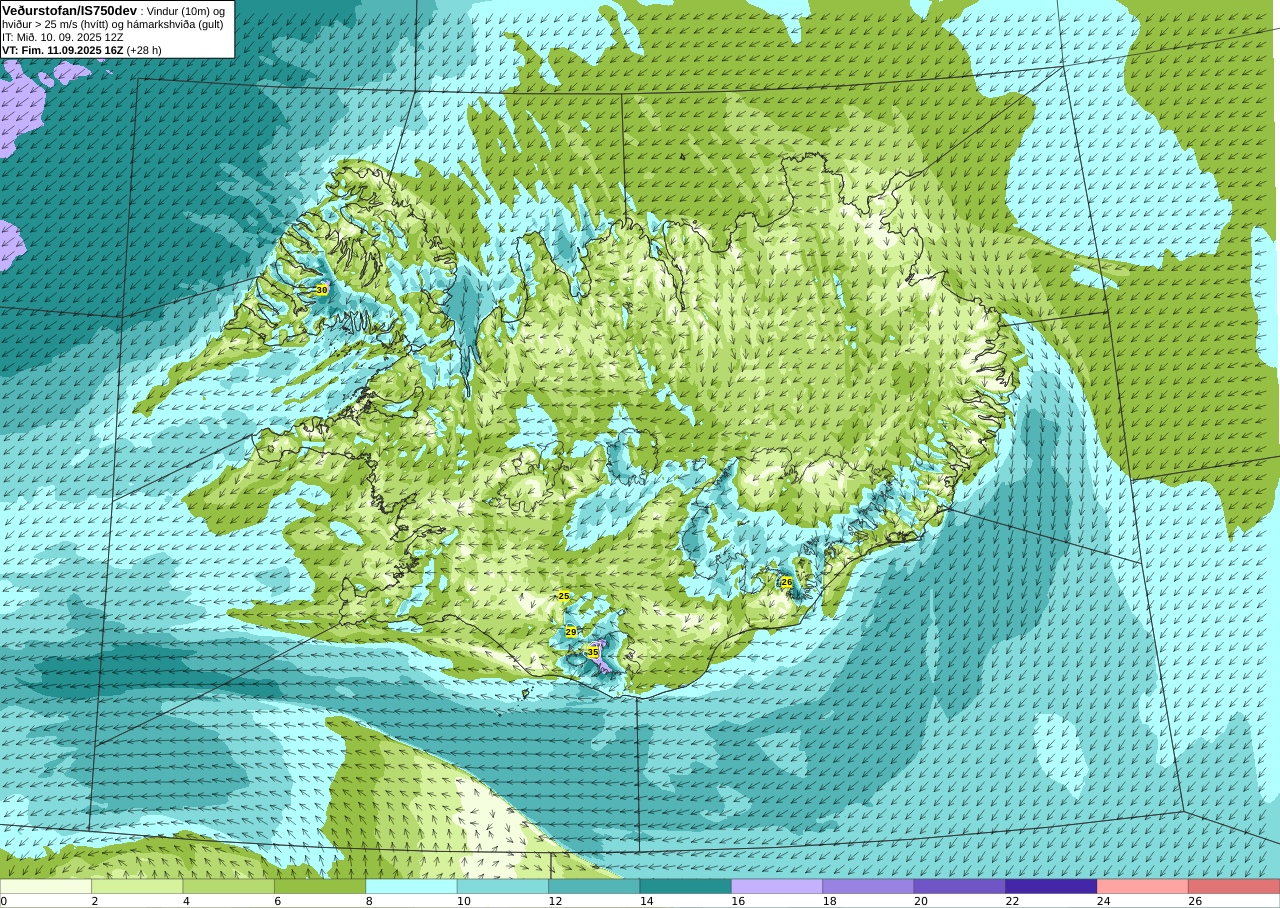Select the lavender 16–18 m/s legend swatch
This screenshot has width=1280, height=908.
coord(777,886)
